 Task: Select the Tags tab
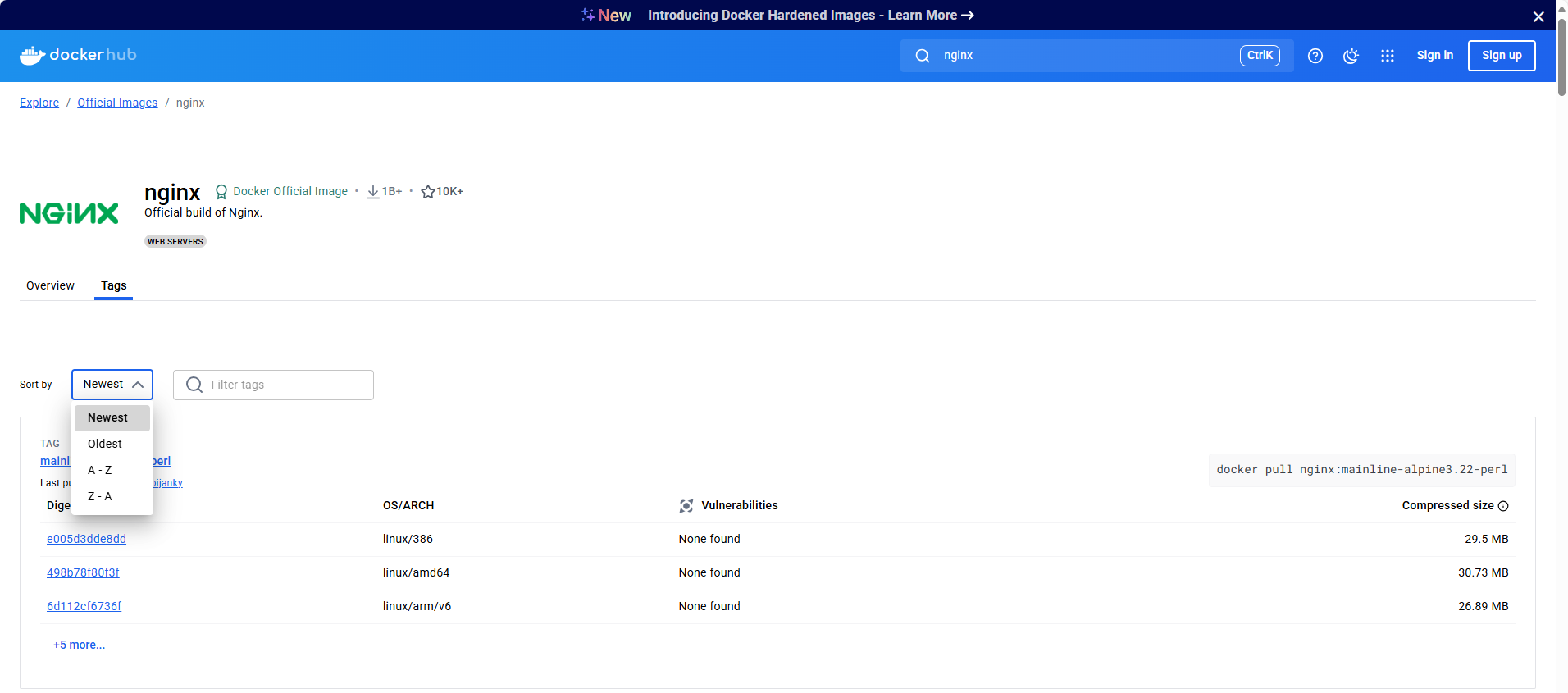[x=114, y=285]
